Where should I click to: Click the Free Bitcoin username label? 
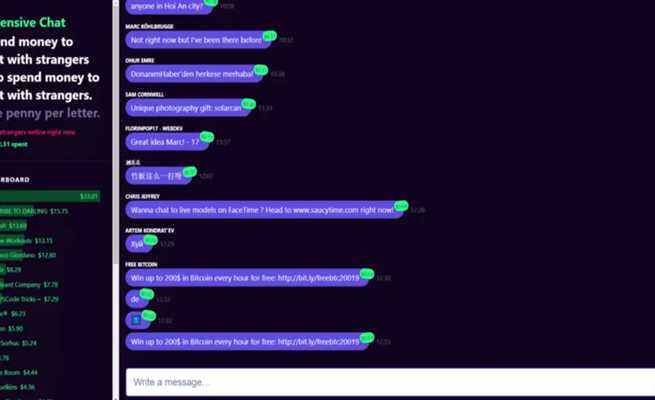point(141,264)
